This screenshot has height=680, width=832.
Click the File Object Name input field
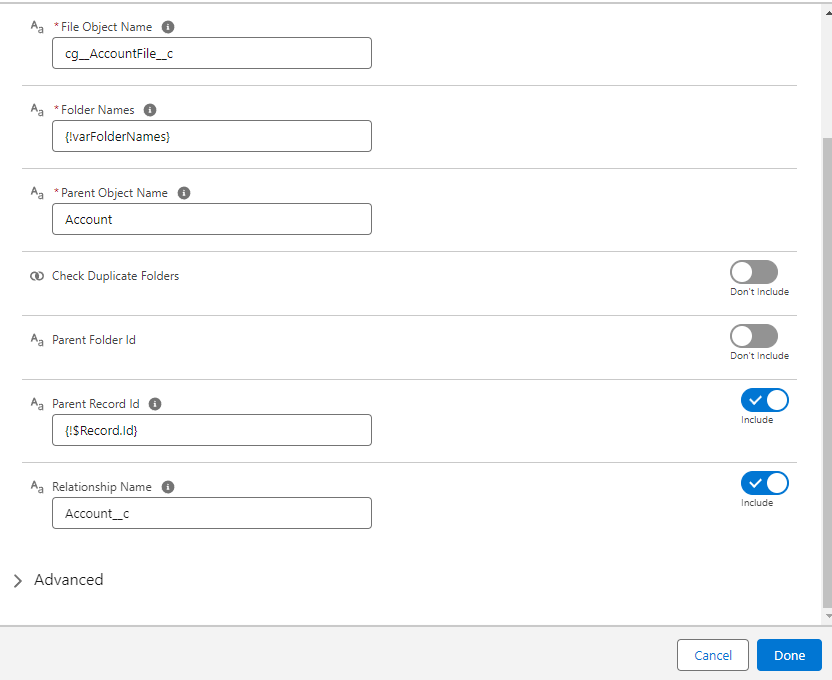(x=212, y=53)
